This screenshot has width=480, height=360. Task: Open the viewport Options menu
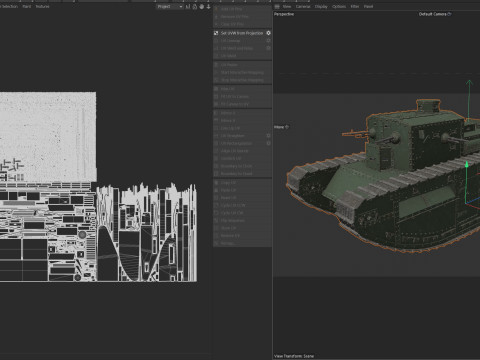click(x=339, y=6)
